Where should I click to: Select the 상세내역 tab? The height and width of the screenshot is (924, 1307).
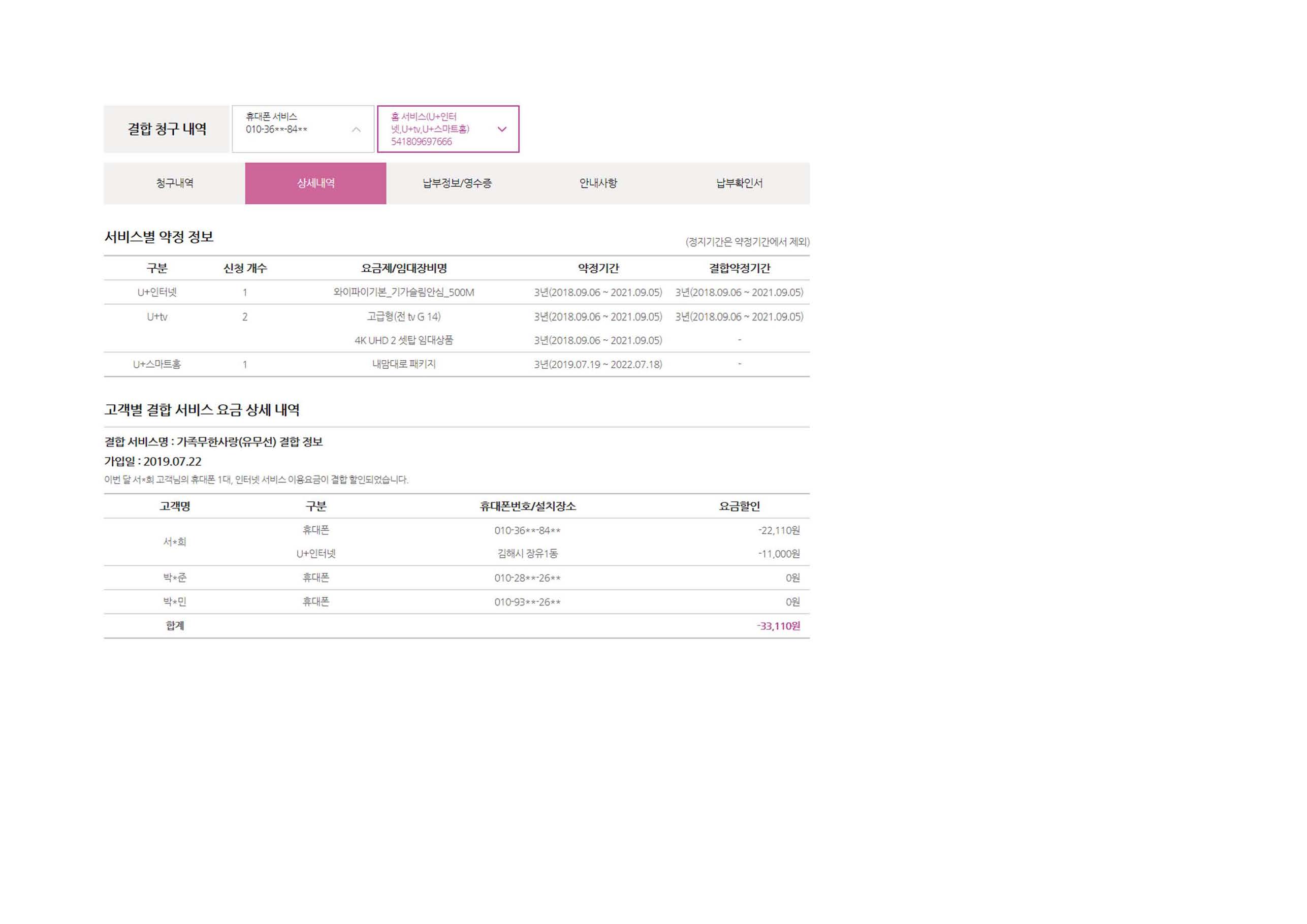tap(315, 183)
